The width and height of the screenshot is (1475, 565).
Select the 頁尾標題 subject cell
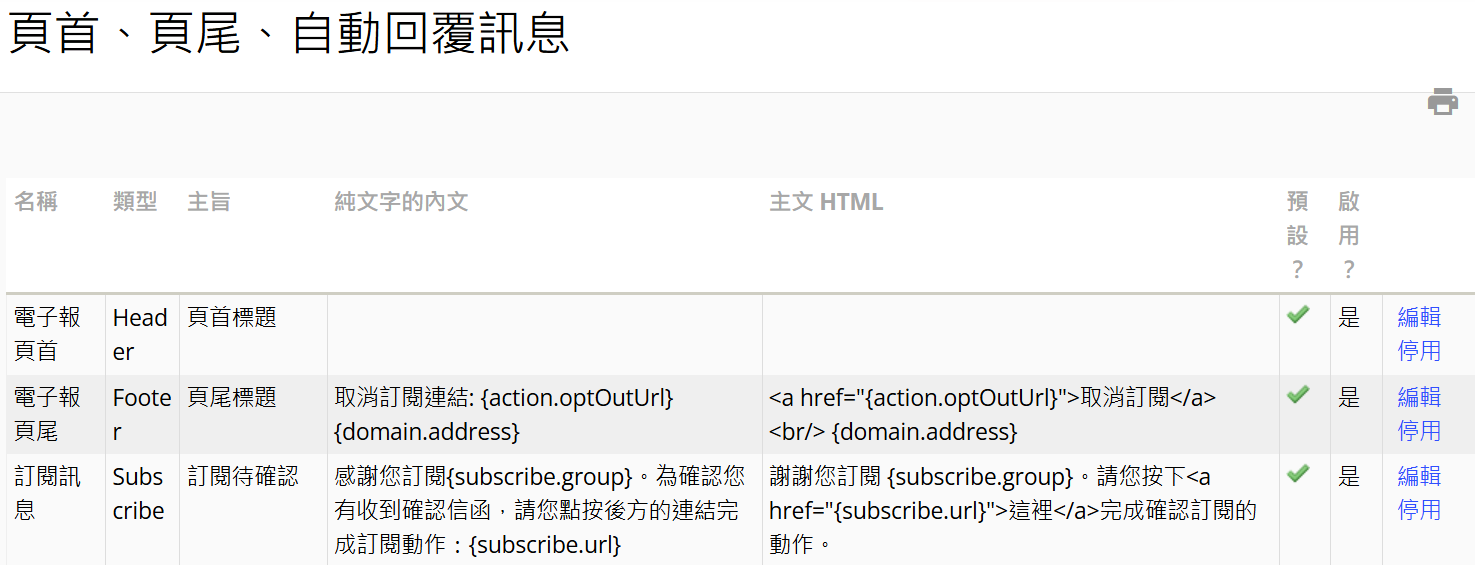click(x=232, y=398)
